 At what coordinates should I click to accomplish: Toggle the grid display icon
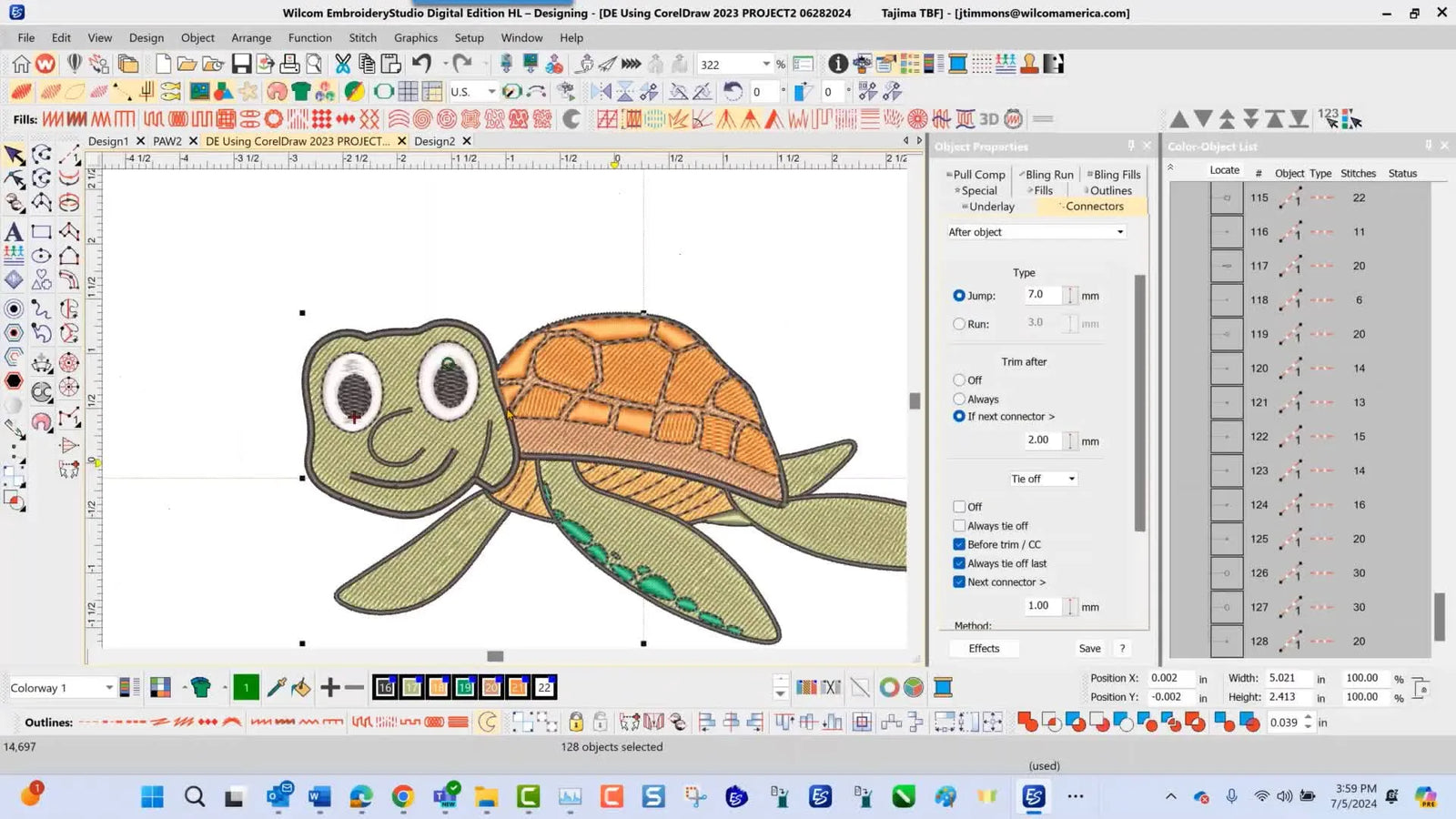(x=408, y=91)
